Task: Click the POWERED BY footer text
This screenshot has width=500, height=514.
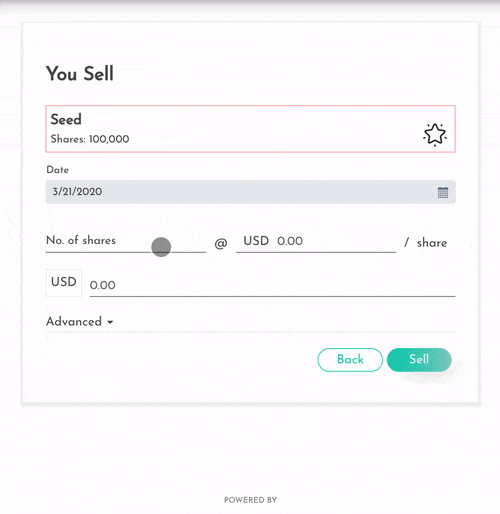Action: point(250,500)
